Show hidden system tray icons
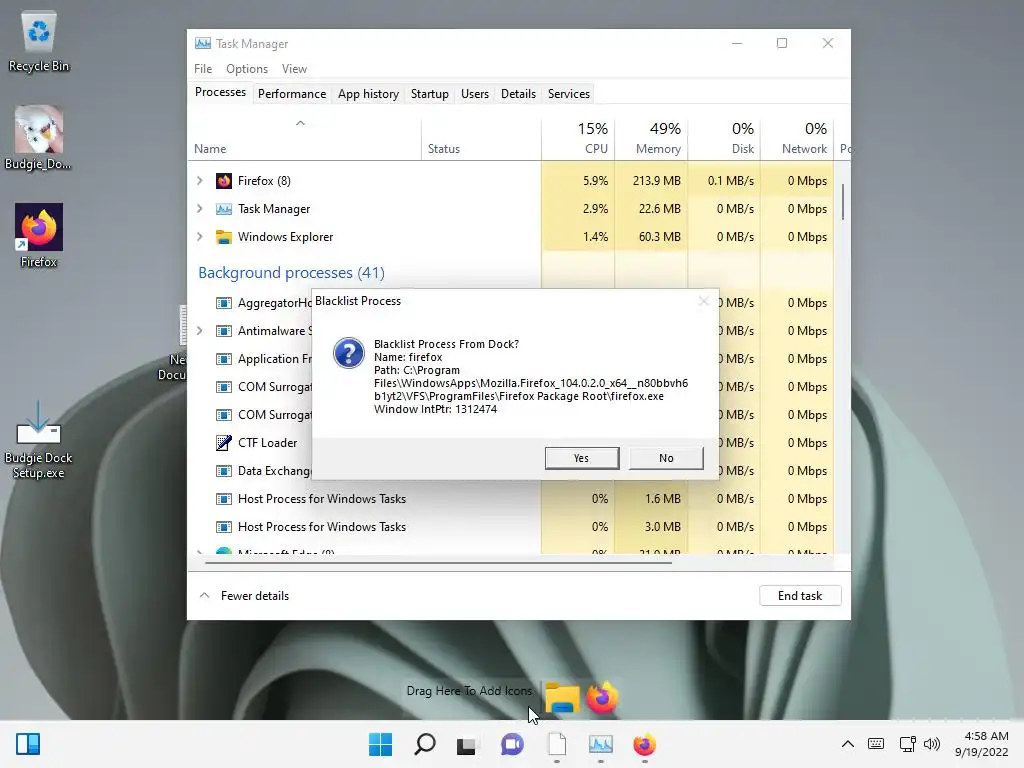The image size is (1024, 768). pos(848,744)
